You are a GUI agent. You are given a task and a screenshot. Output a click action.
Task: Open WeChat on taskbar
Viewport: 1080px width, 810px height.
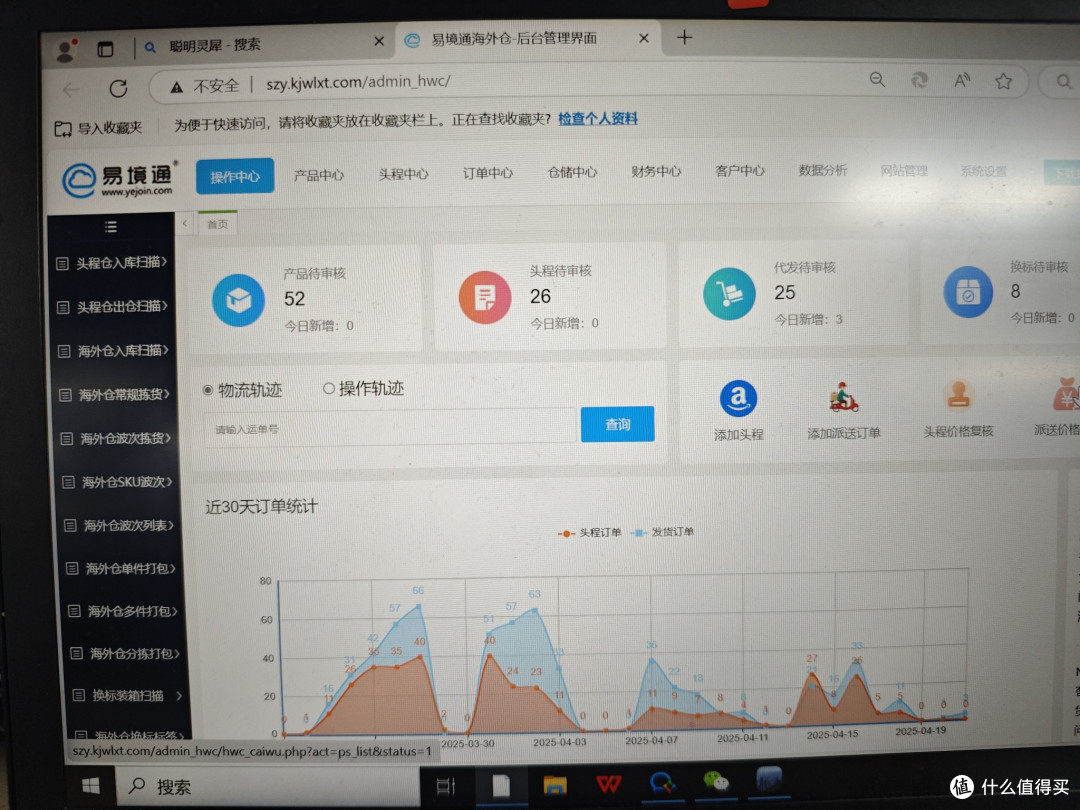click(x=716, y=781)
